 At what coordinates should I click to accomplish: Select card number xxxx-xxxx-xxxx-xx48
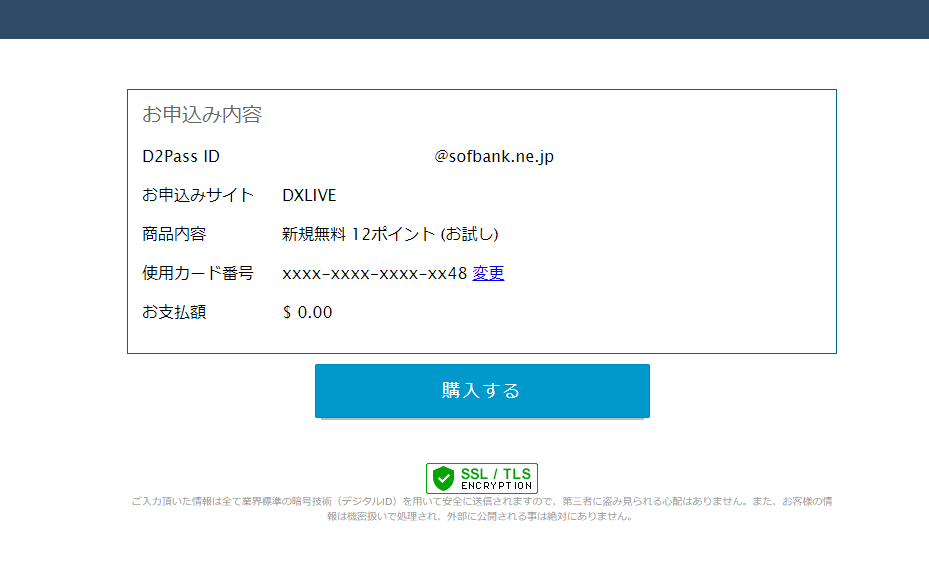point(374,273)
